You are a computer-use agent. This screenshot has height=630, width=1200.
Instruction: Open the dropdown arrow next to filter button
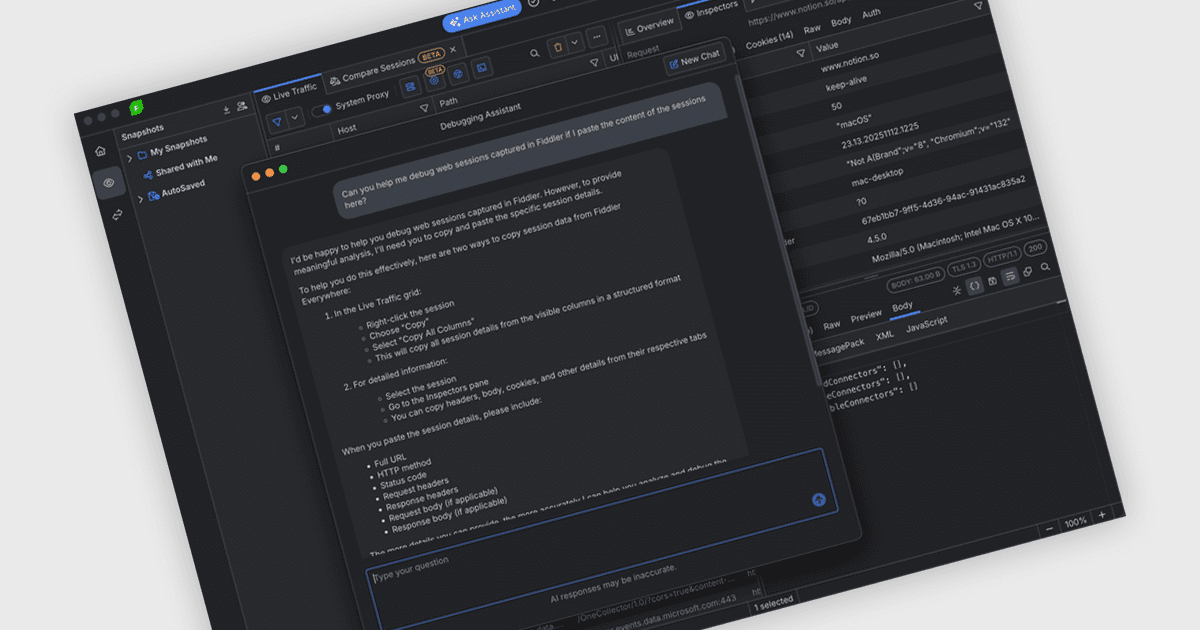point(296,115)
